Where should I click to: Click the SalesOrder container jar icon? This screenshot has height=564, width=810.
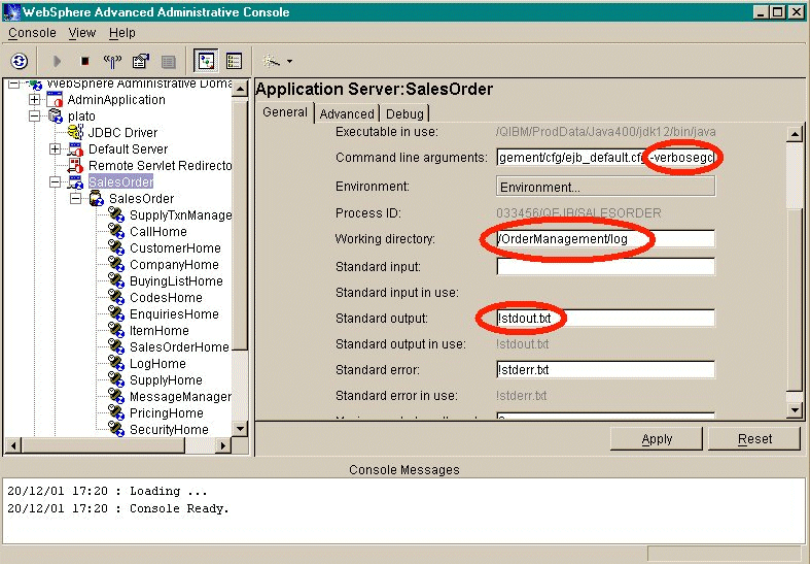coord(96,198)
